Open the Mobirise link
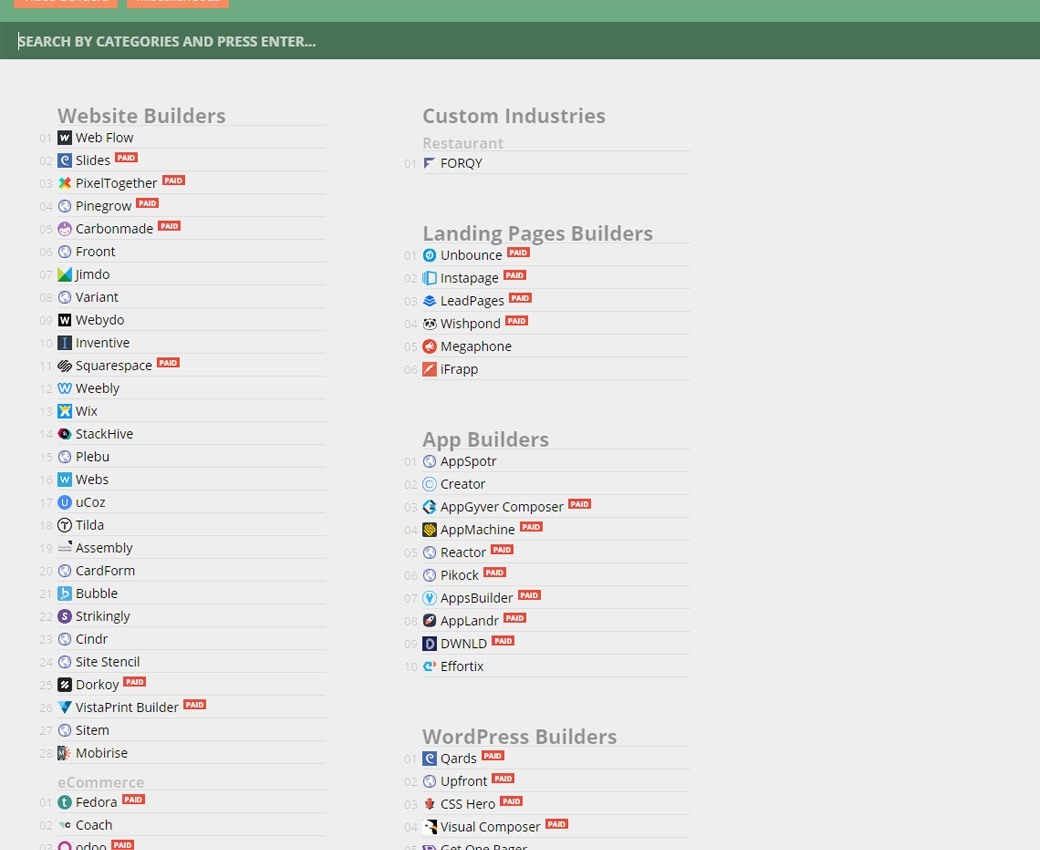This screenshot has height=850, width=1040. (x=101, y=753)
